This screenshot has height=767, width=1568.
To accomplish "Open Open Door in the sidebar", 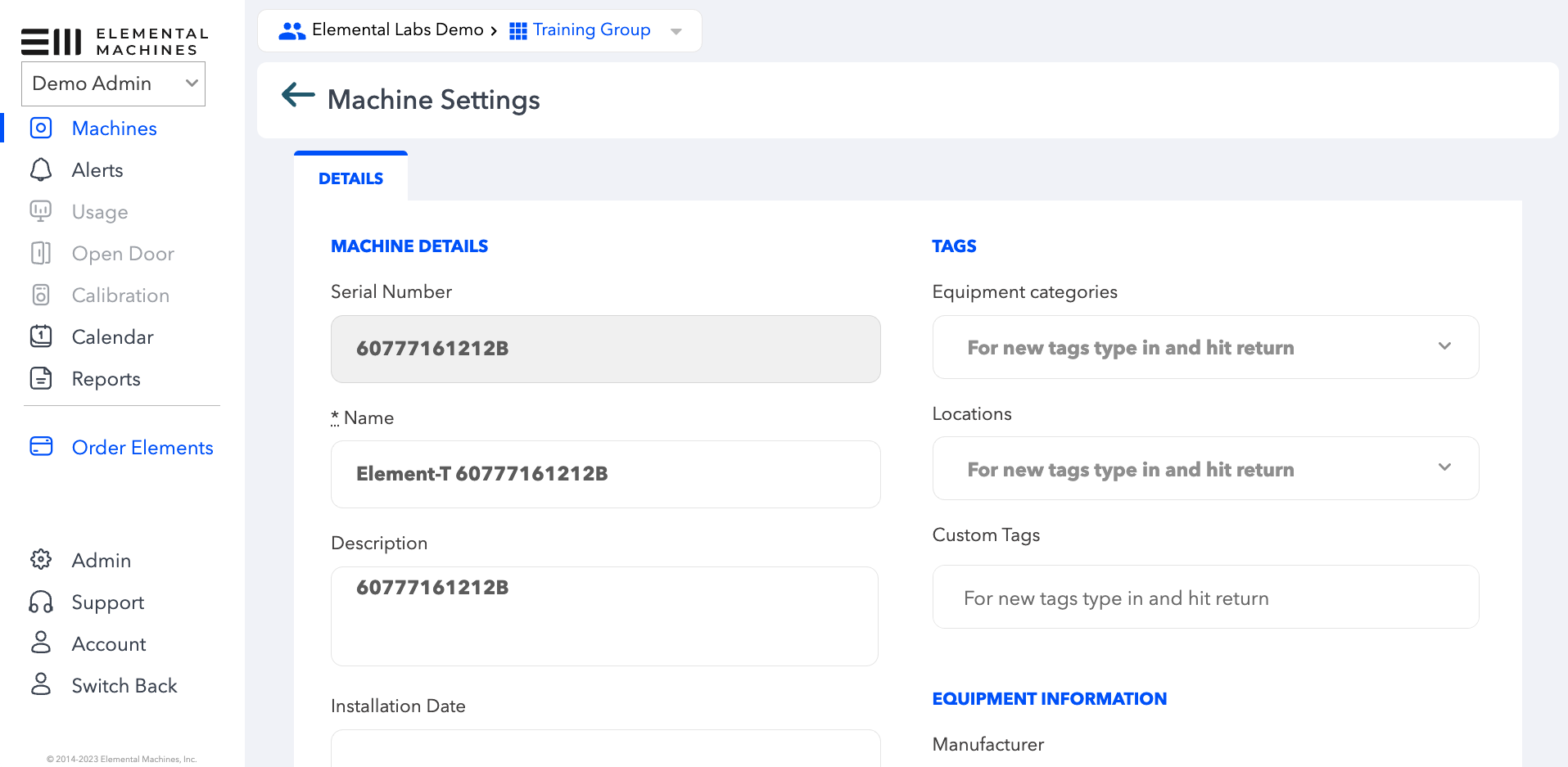I will (x=123, y=254).
